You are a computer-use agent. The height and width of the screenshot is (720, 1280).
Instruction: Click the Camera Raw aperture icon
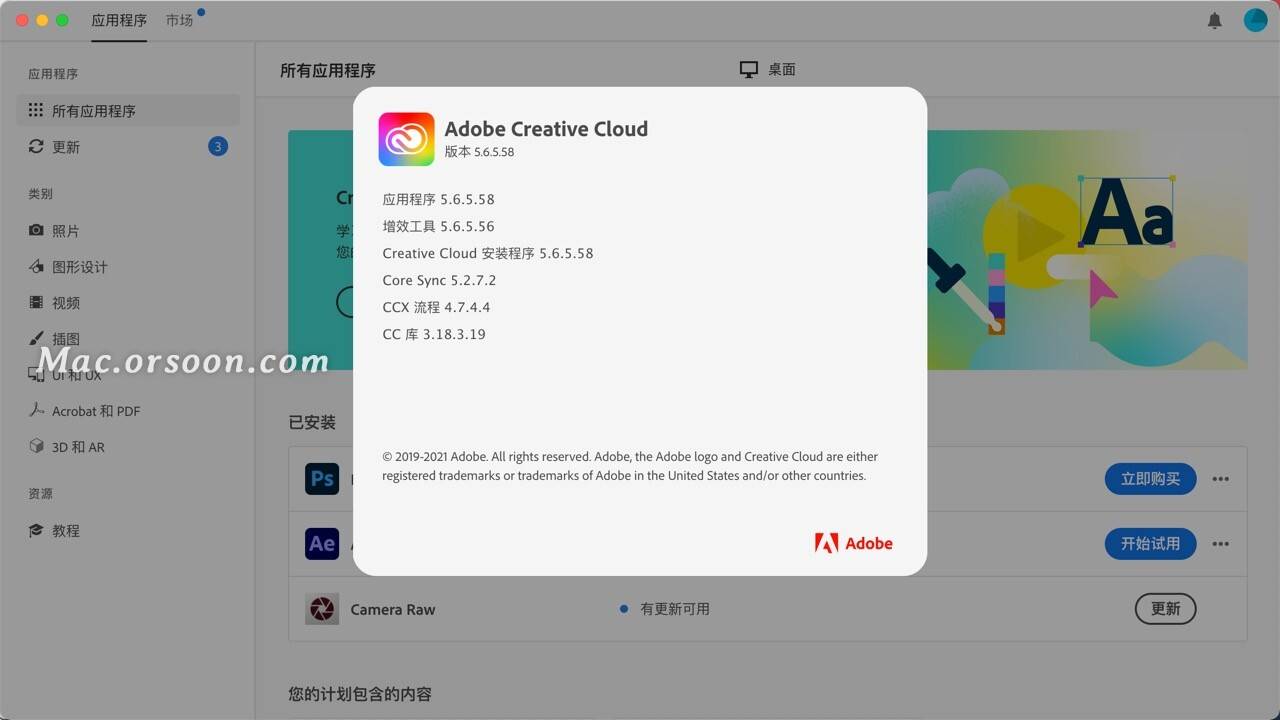tap(322, 608)
